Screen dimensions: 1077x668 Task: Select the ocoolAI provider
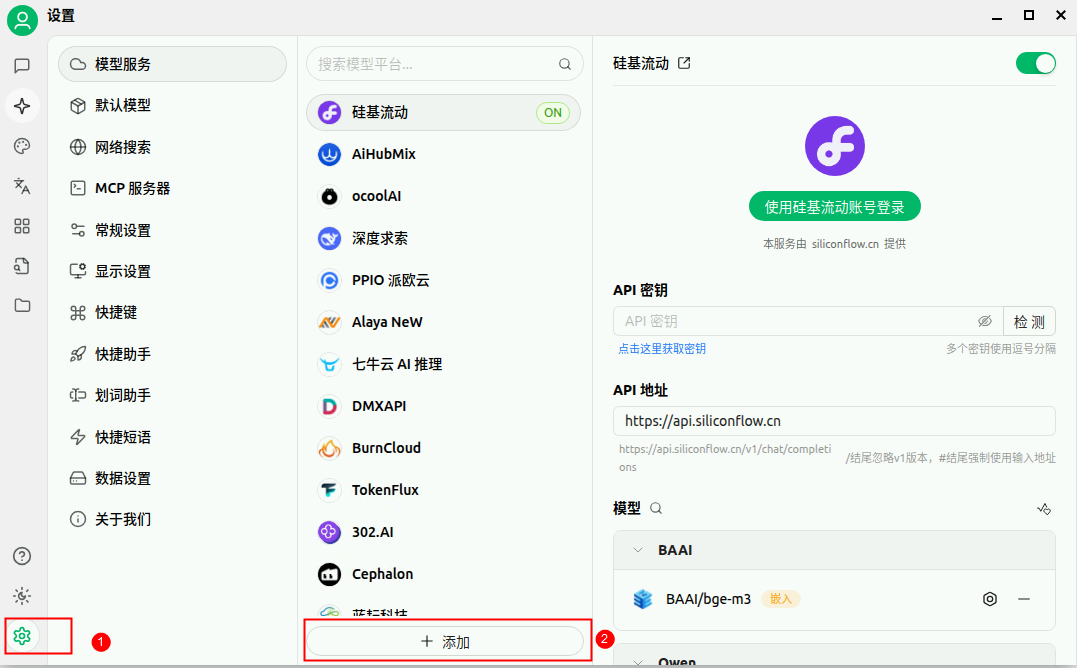(x=444, y=196)
